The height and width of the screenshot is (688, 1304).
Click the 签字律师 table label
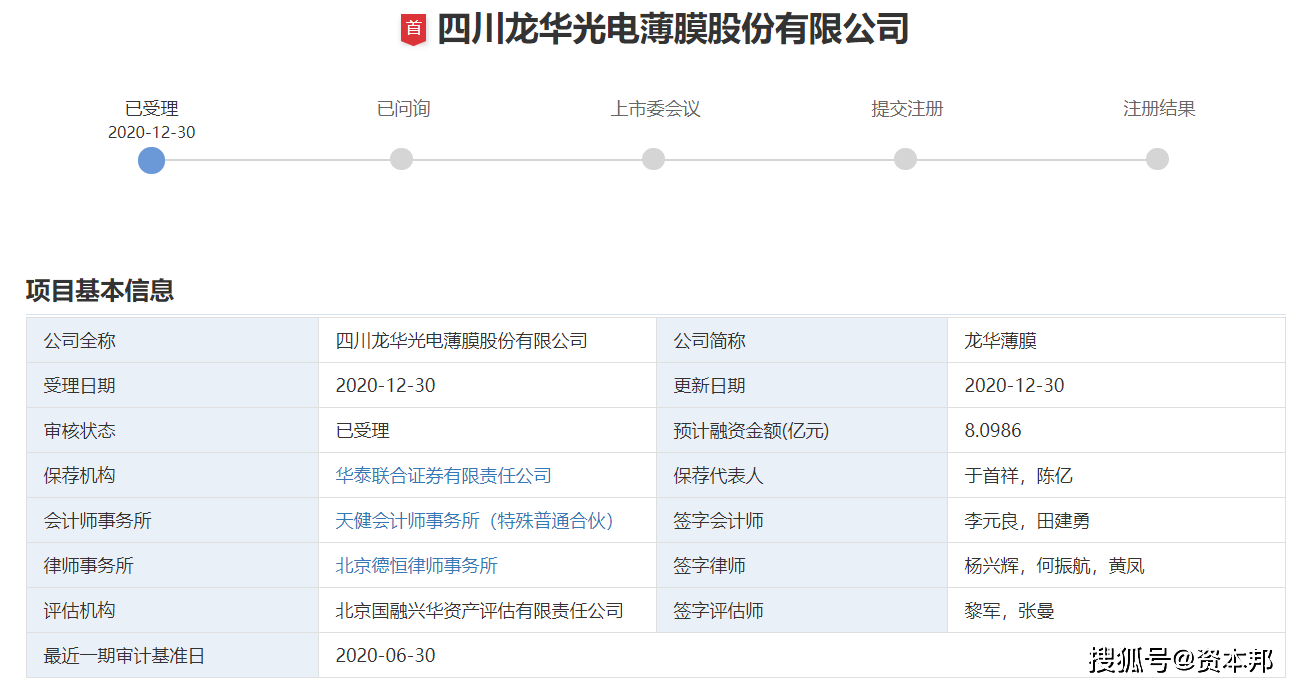coord(709,566)
